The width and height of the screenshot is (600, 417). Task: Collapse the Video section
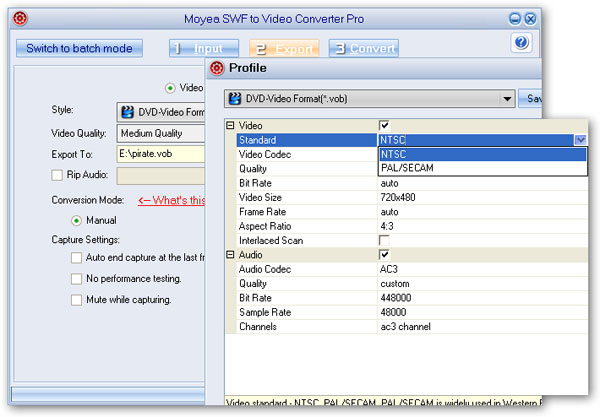pos(230,125)
